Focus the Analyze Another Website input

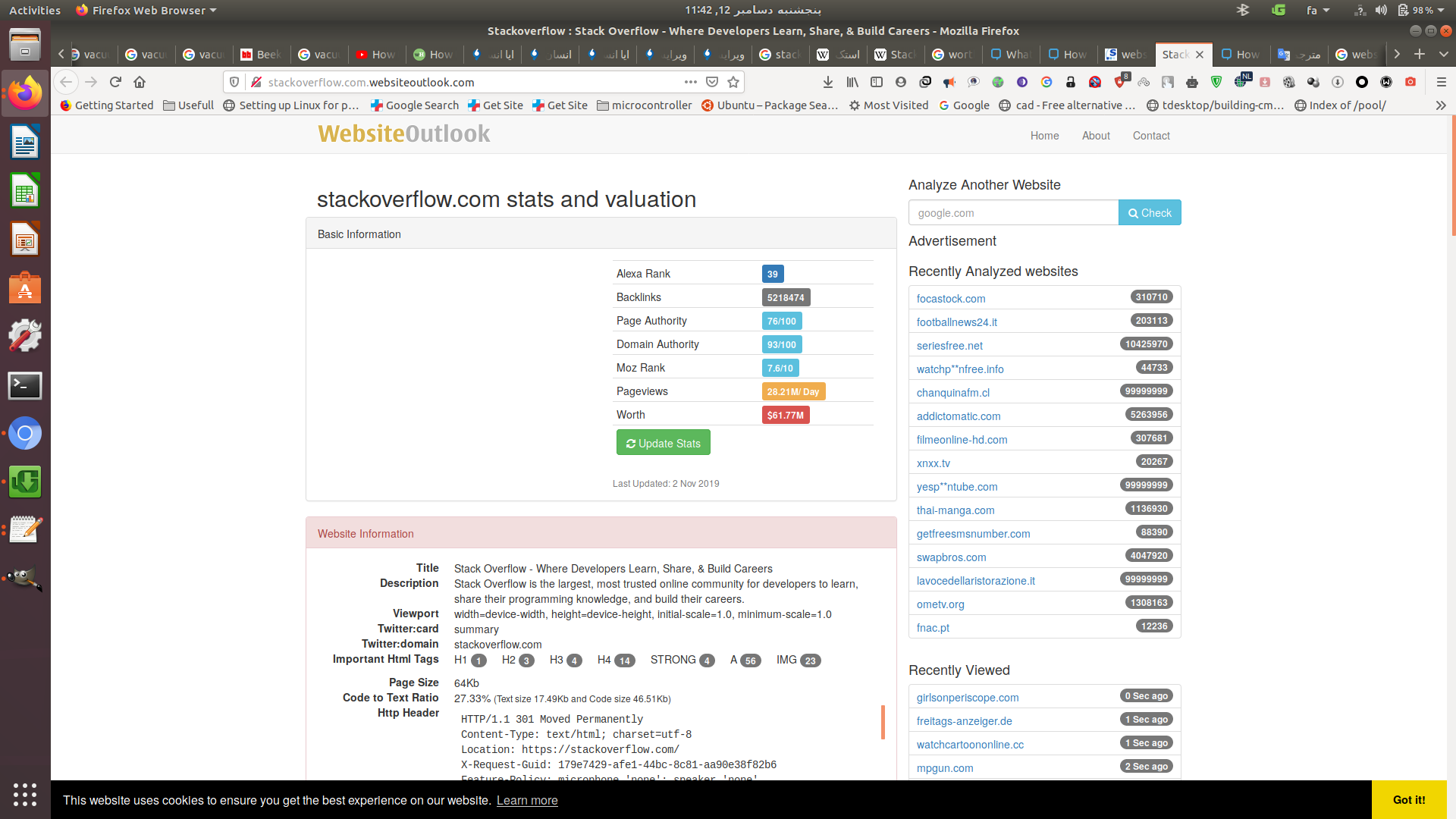pos(1013,213)
